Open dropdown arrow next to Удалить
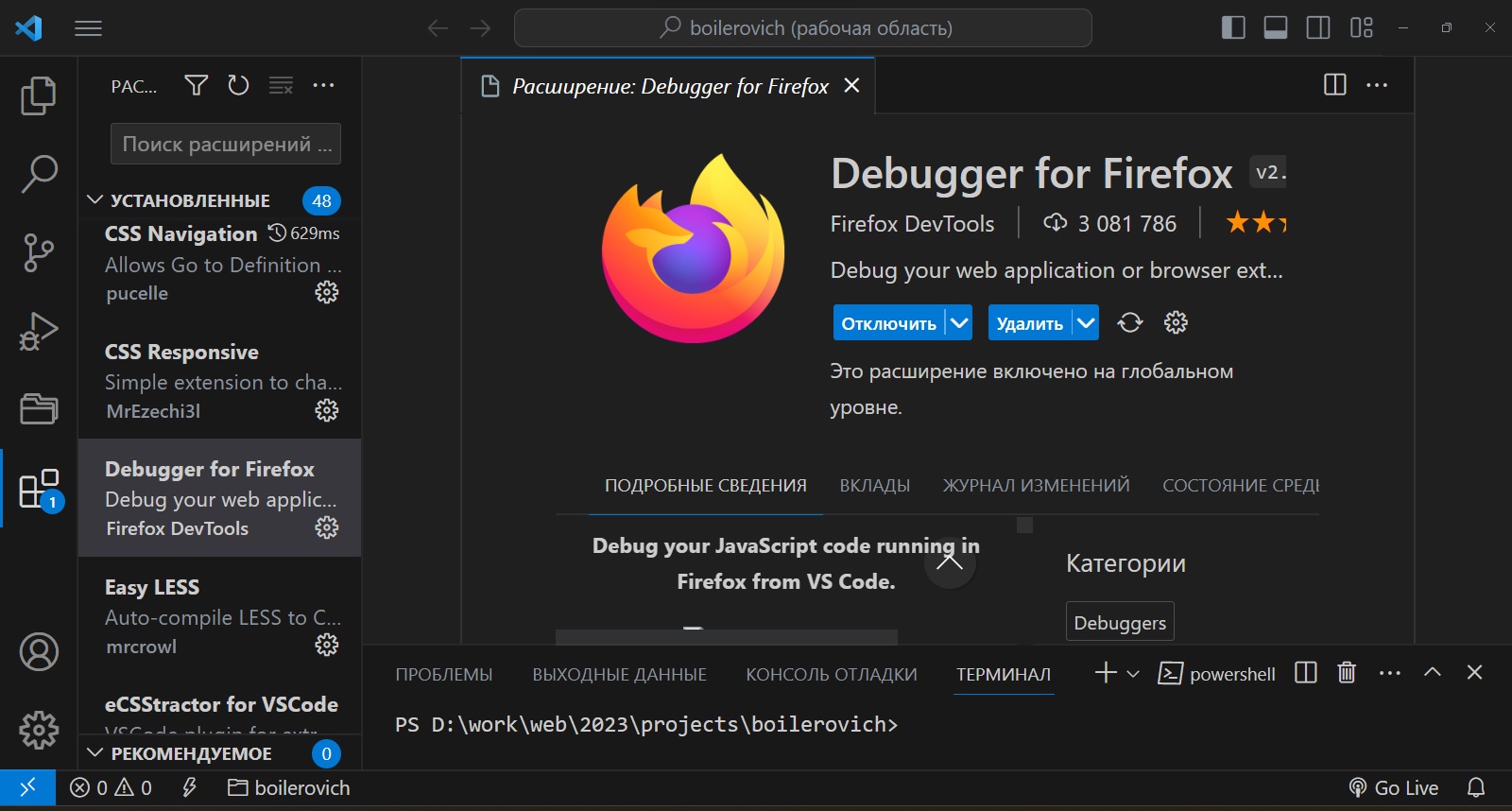The image size is (1512, 811). click(1086, 323)
